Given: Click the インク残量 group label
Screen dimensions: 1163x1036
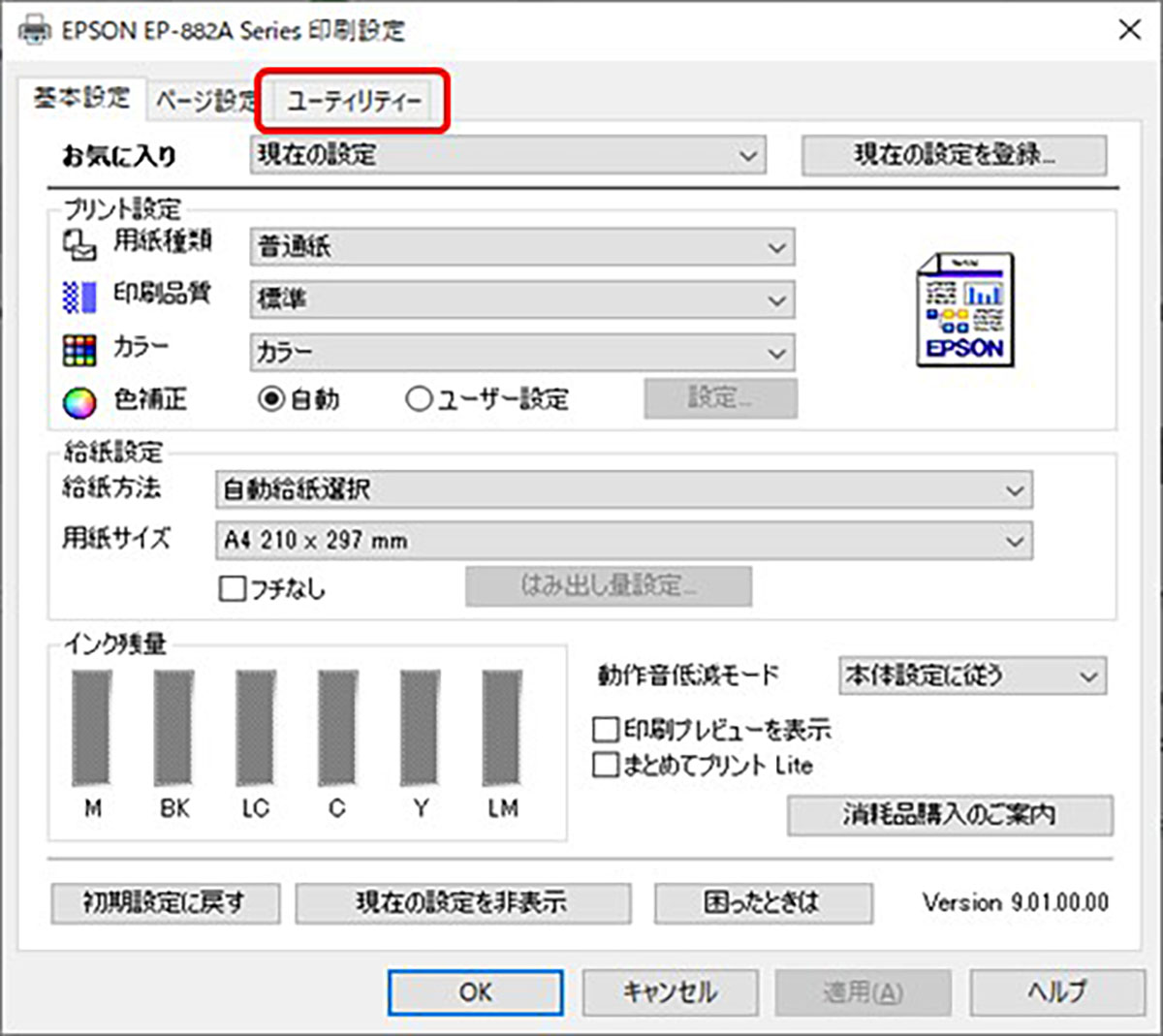Looking at the screenshot, I should pos(115,644).
